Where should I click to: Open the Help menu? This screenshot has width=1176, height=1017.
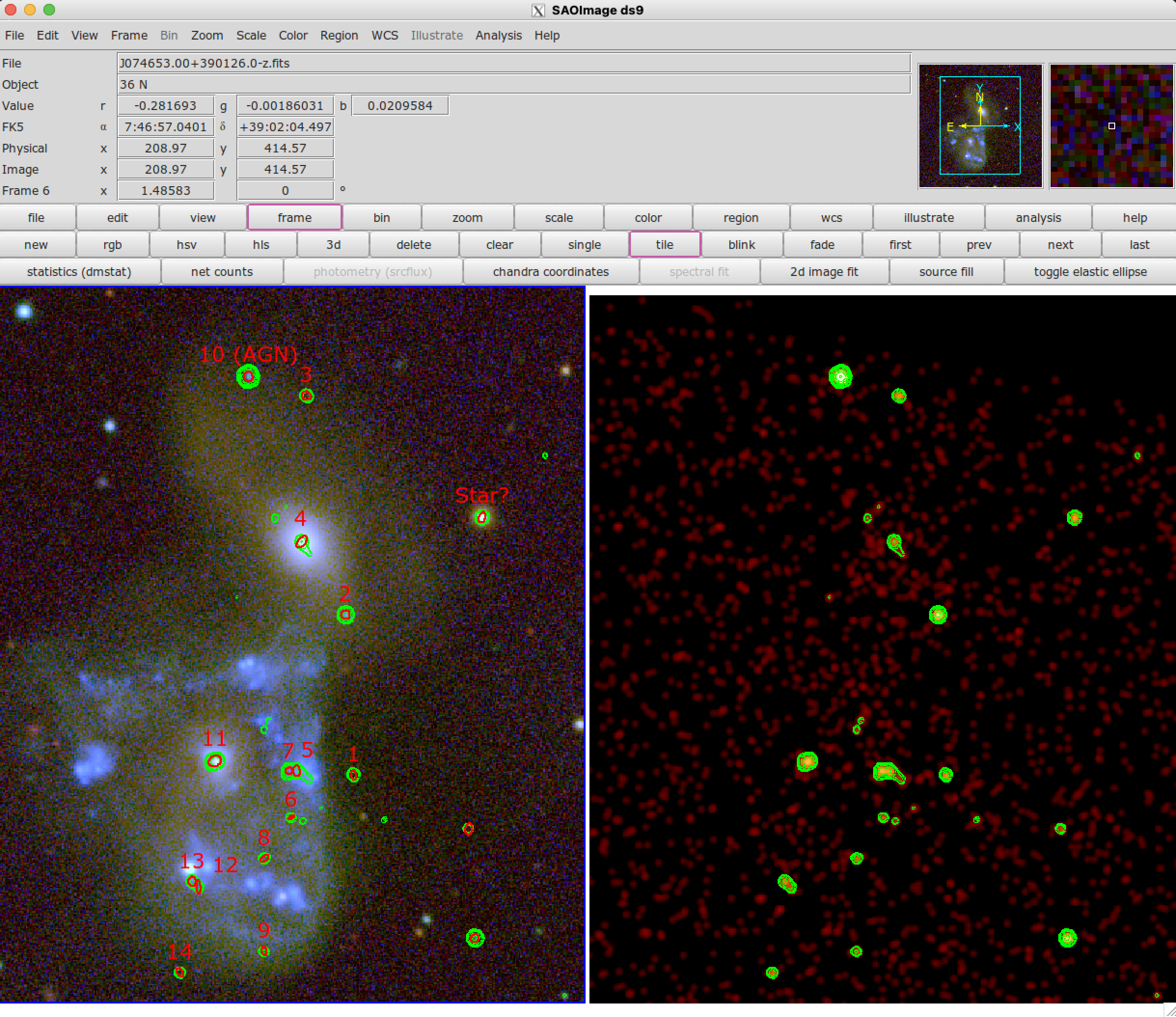(547, 35)
